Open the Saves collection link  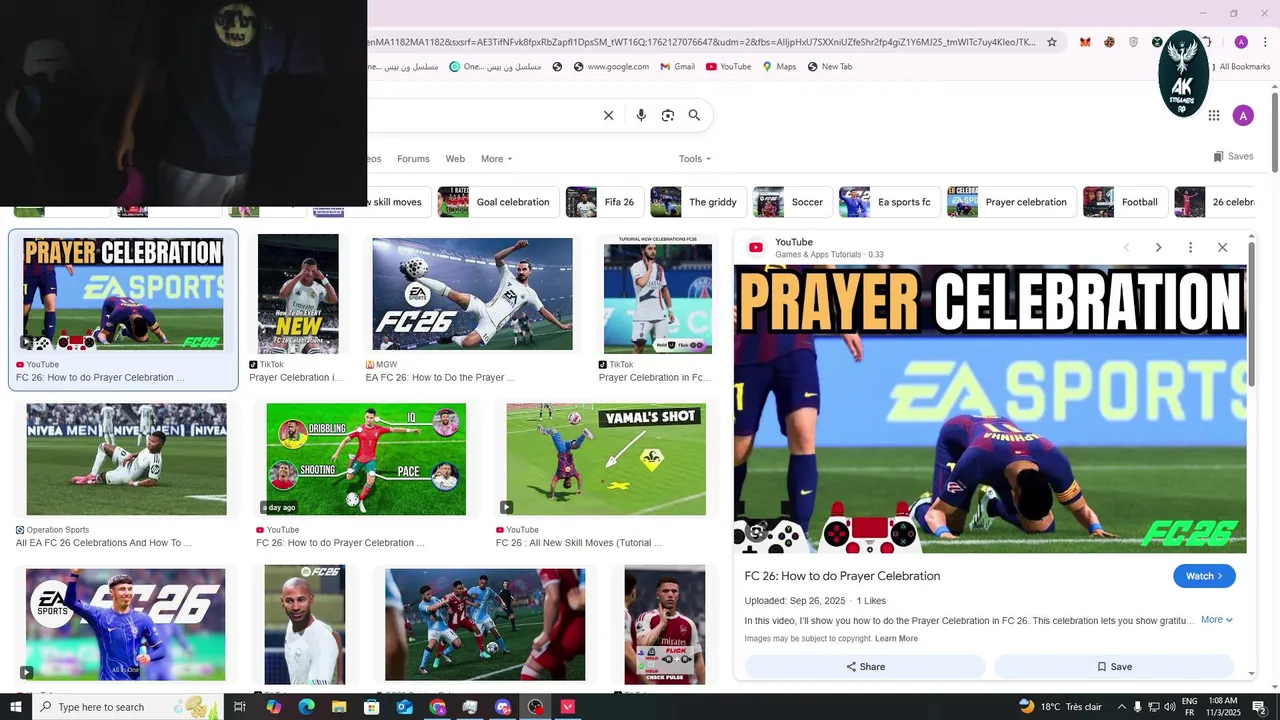1233,157
